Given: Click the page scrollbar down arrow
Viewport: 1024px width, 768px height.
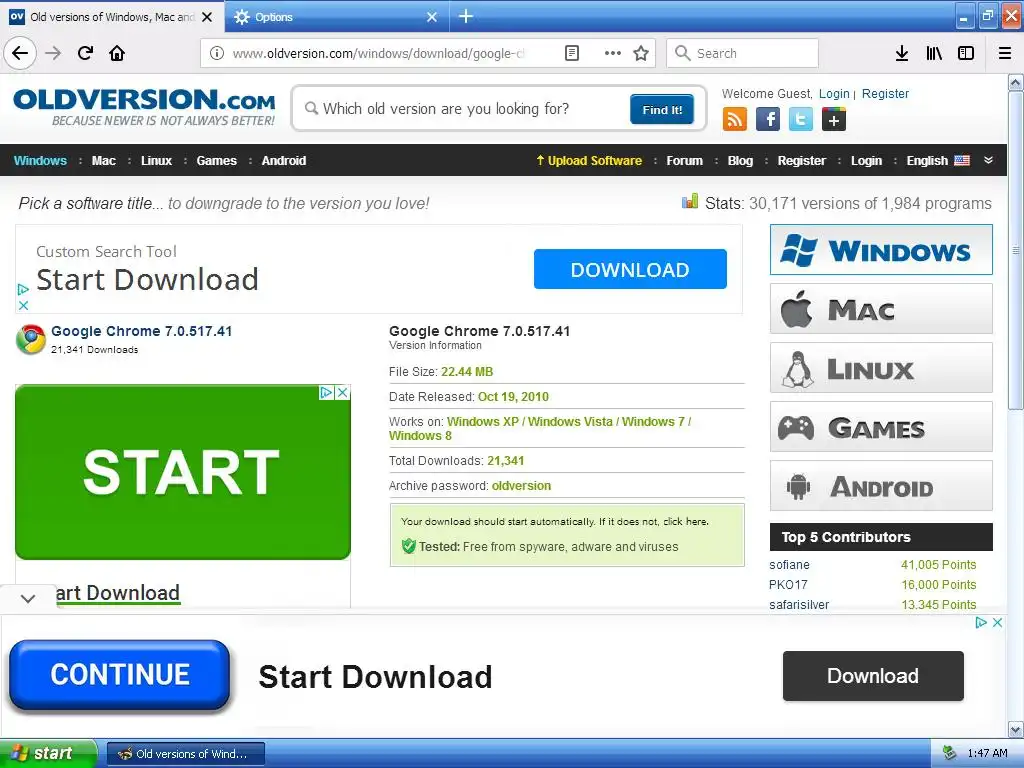Looking at the screenshot, I should click(1016, 729).
